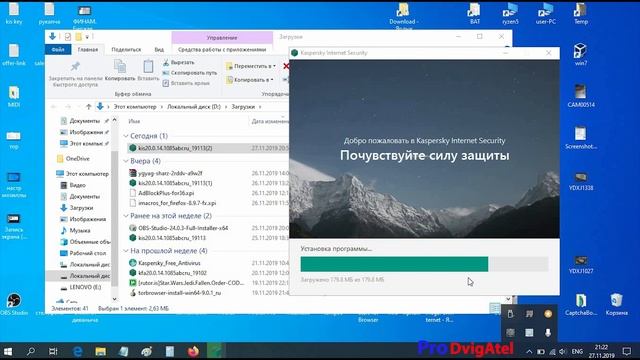
Task: Open the CaptchaBo... desktop icon
Action: coord(581,304)
